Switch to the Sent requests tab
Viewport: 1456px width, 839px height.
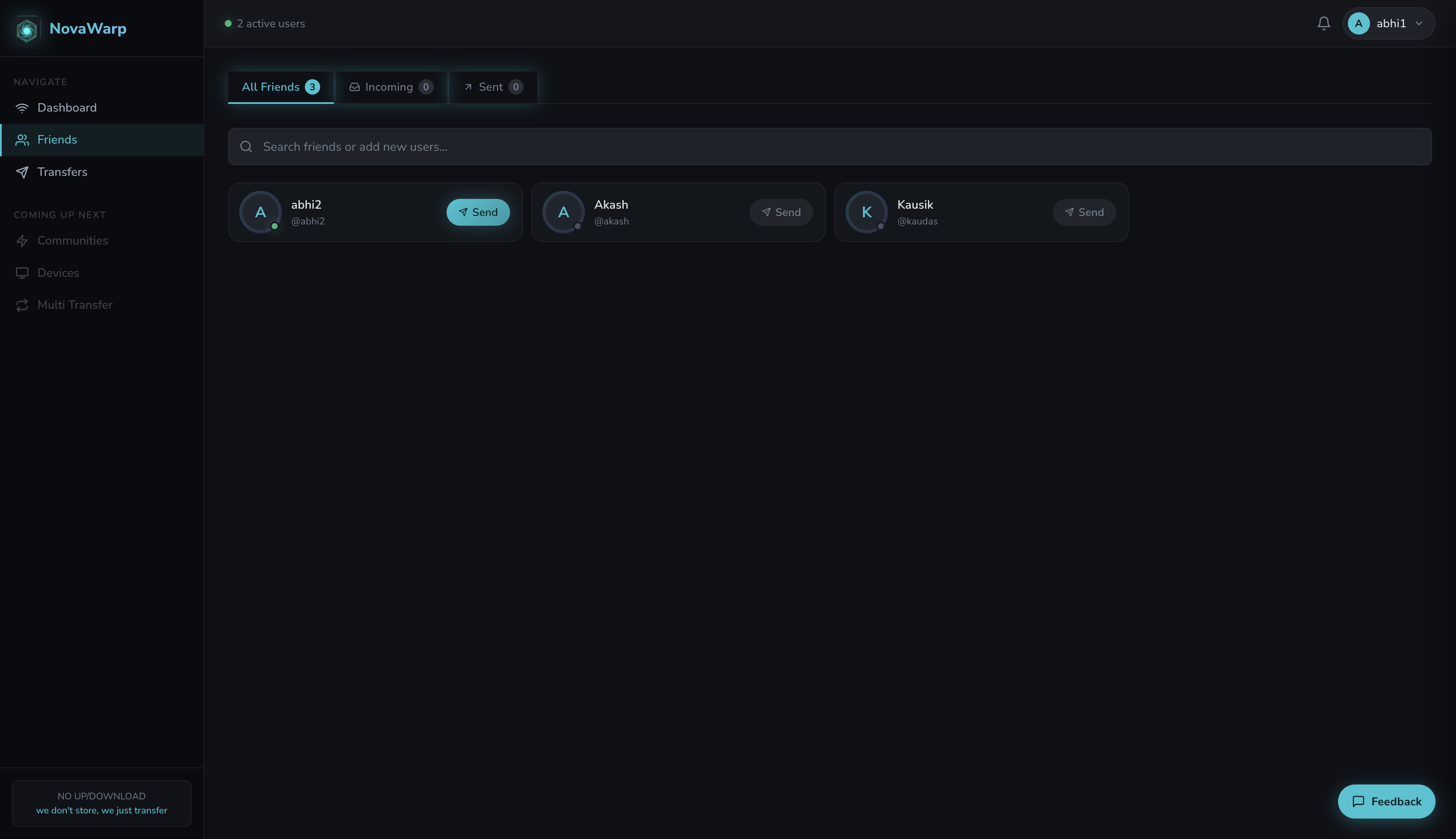coord(493,87)
